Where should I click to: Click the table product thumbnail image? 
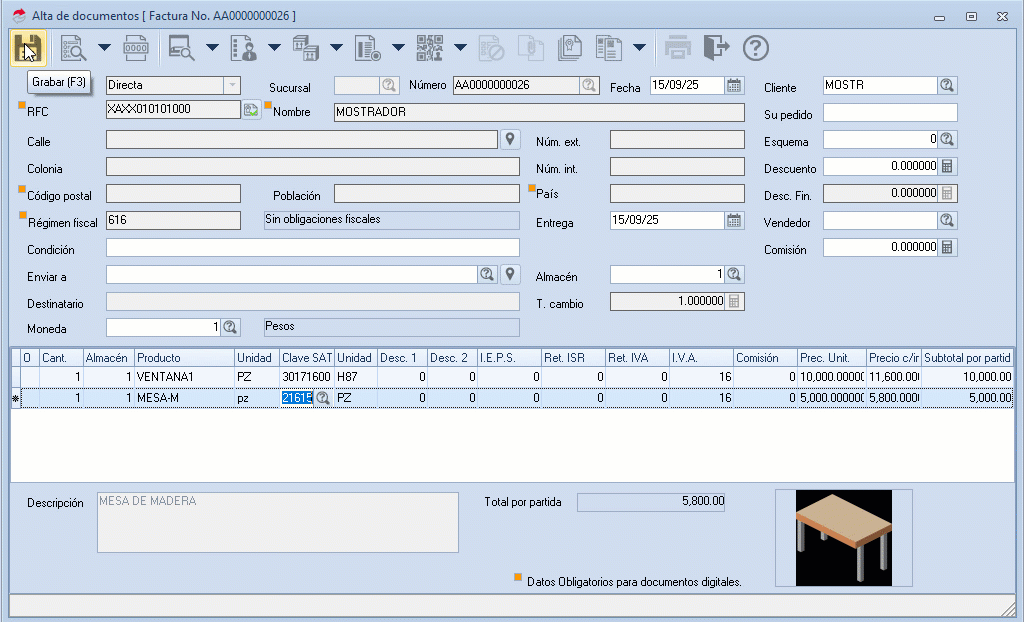(x=843, y=537)
